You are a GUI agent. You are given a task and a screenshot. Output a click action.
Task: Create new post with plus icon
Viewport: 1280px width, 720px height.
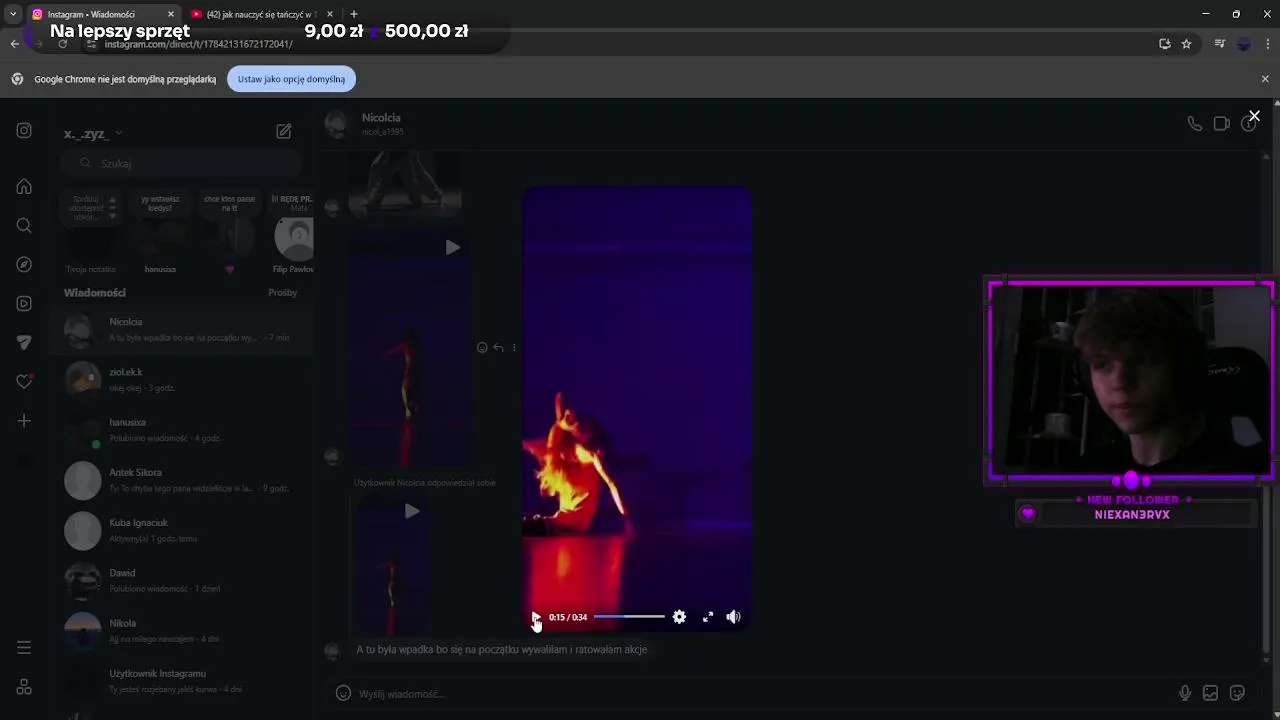[x=24, y=421]
